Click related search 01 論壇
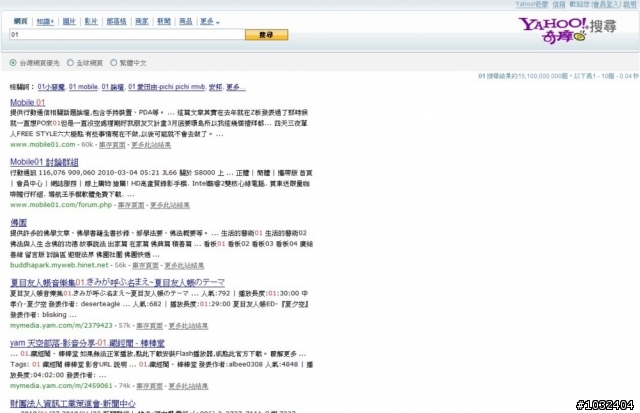Viewport: 640px width, 413px height. [x=113, y=87]
